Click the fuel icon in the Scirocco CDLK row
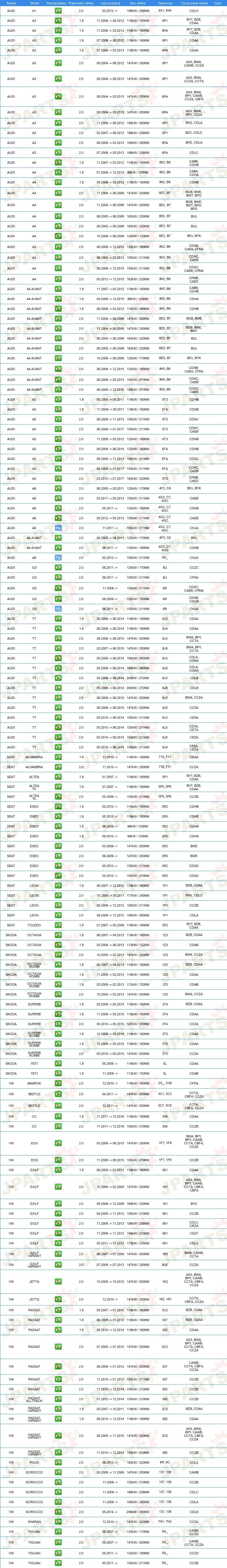 [58, 1512]
